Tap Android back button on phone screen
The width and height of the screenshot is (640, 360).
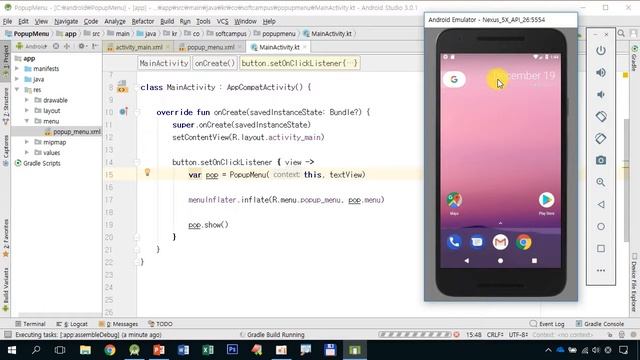point(467,260)
